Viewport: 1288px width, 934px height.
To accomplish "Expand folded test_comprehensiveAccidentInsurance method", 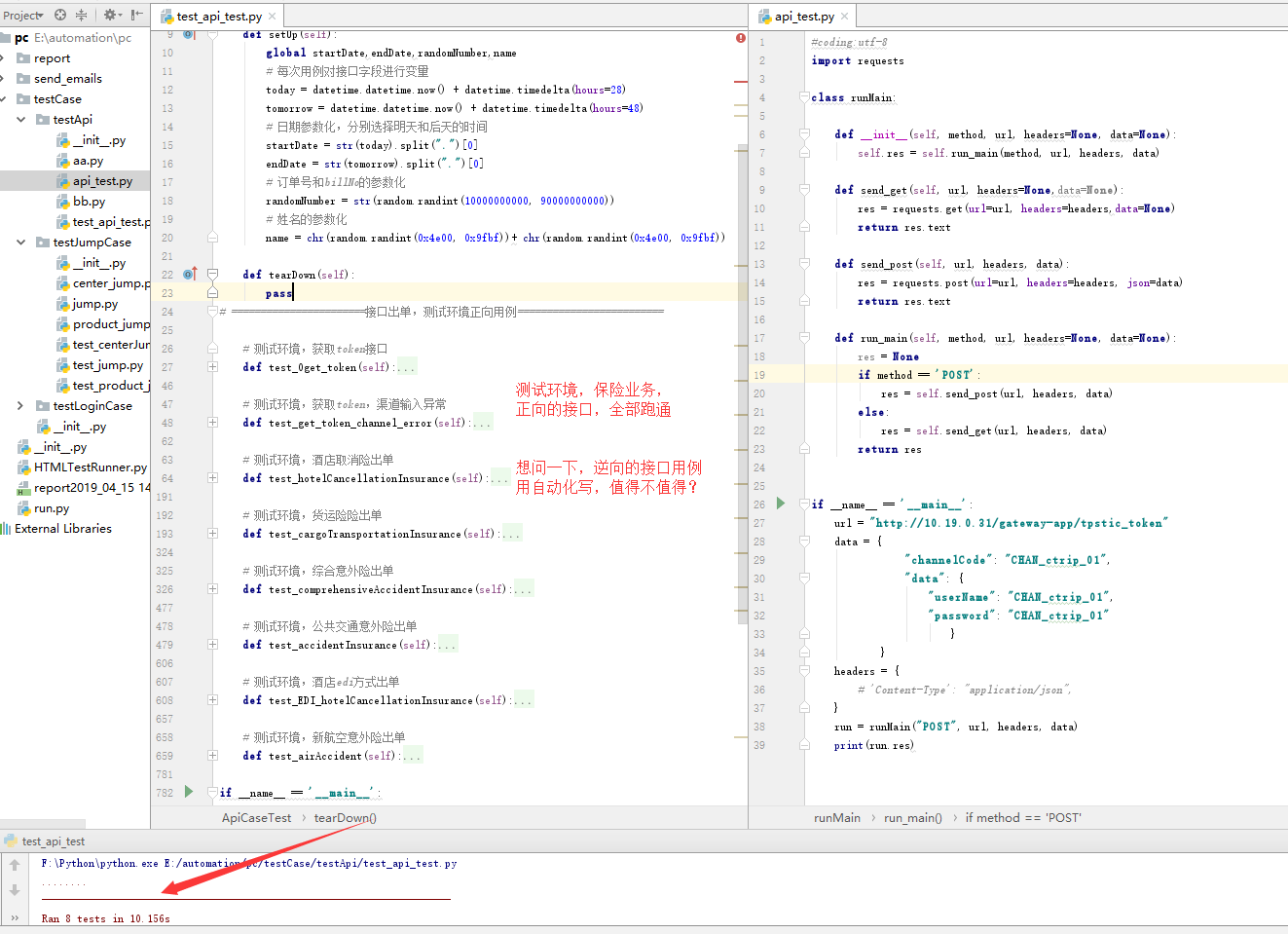I will point(212,589).
